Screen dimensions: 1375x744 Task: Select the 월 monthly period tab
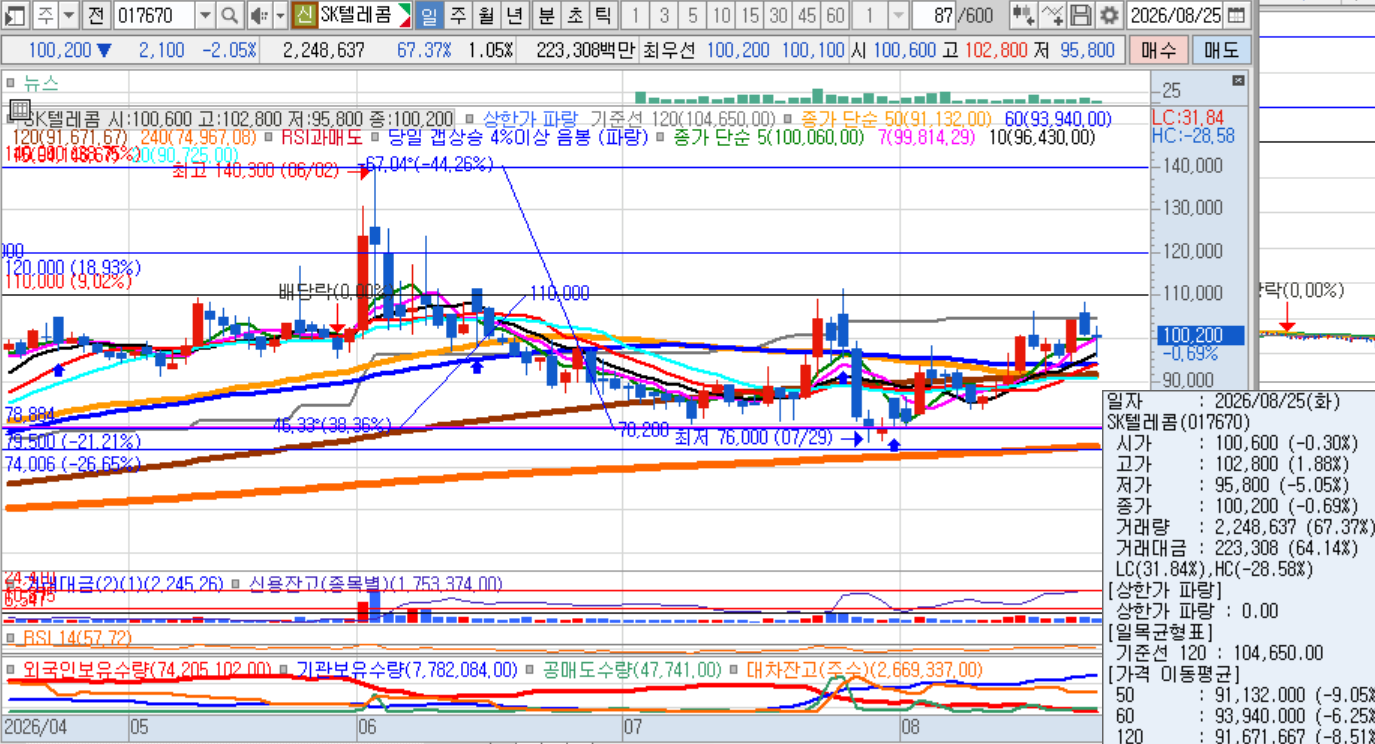[x=487, y=15]
